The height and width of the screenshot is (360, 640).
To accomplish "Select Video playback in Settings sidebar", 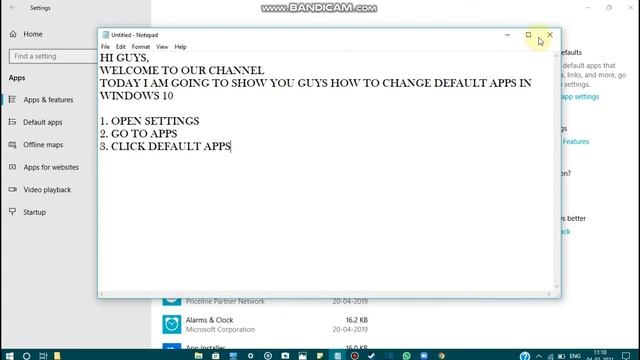I will click(47, 190).
